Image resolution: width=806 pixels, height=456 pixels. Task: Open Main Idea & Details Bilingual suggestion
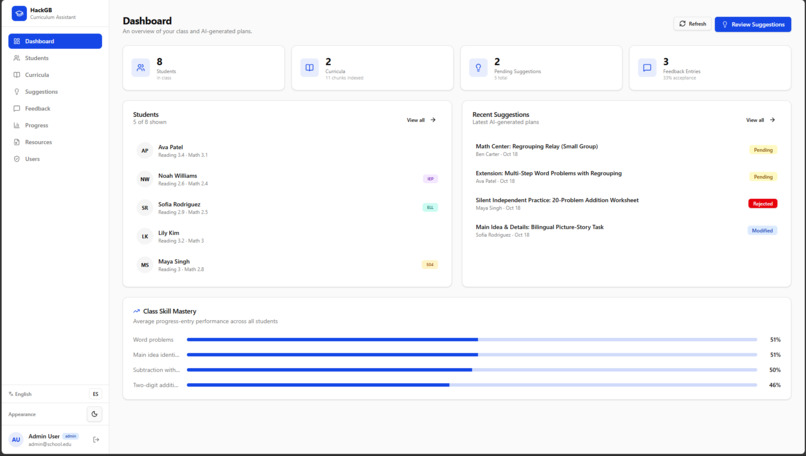click(539, 227)
